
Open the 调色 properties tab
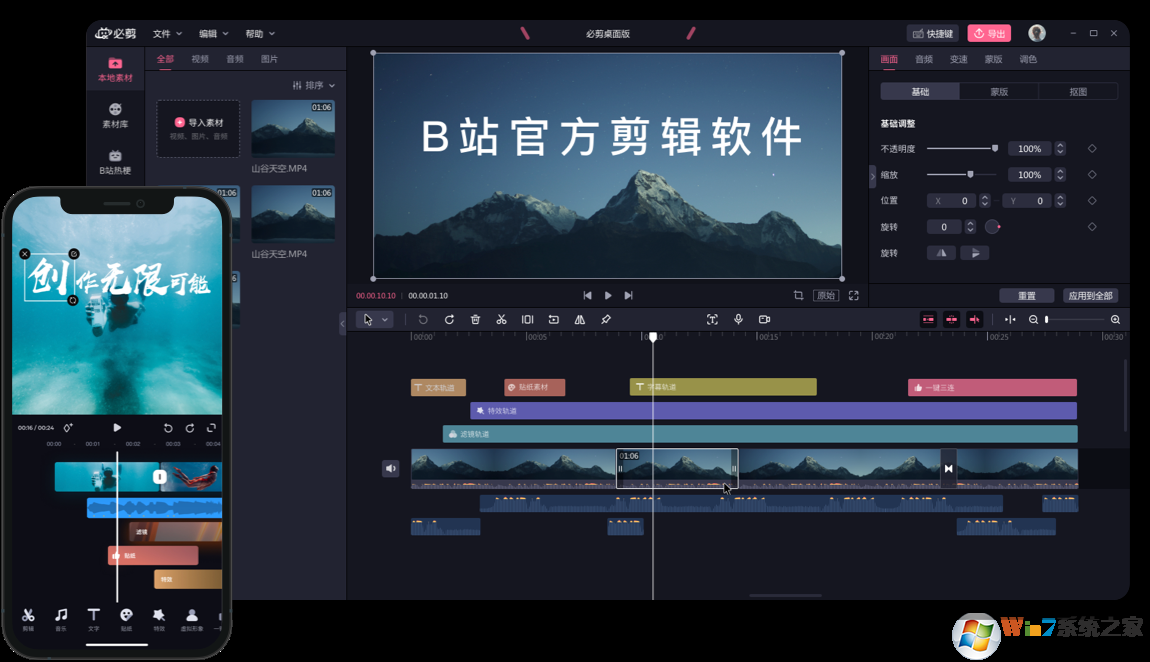[1028, 59]
